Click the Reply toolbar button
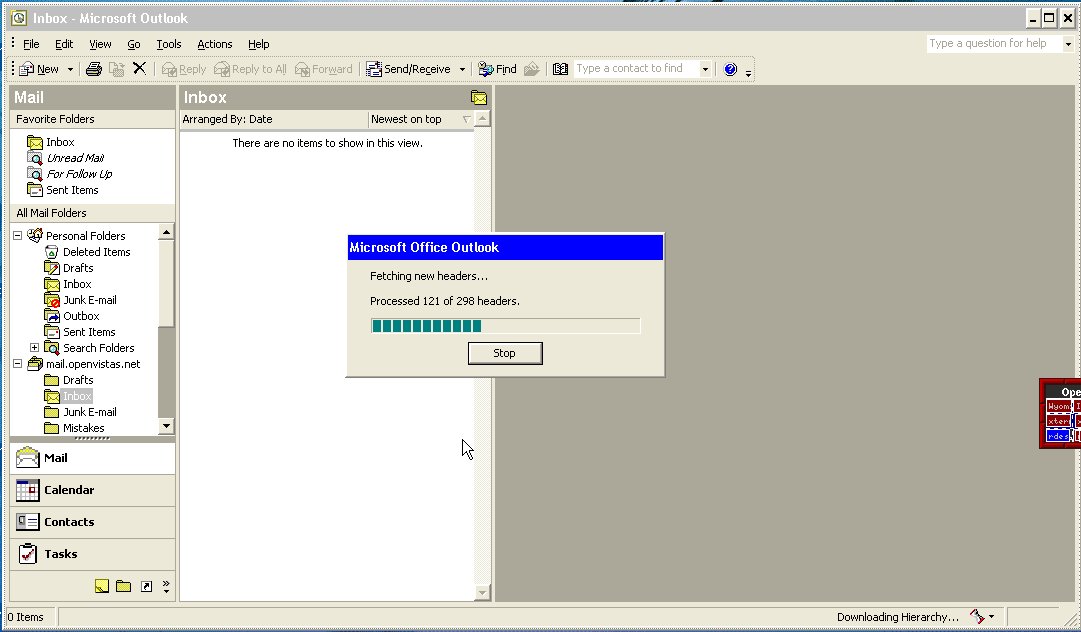Image resolution: width=1081 pixels, height=632 pixels. point(184,69)
